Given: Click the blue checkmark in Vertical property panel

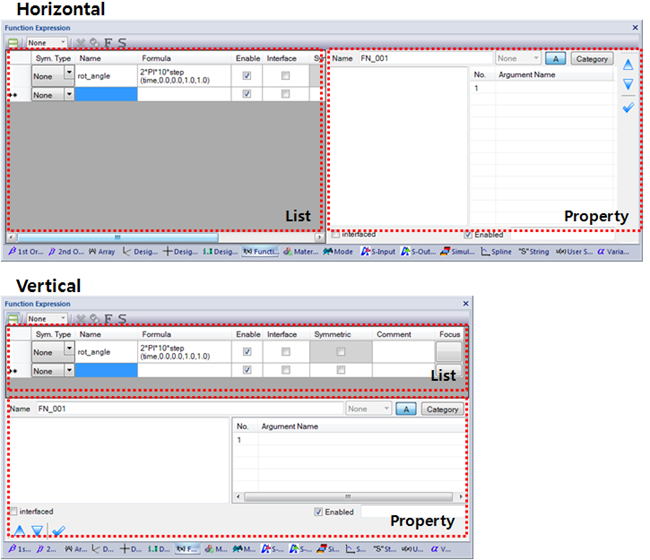Looking at the screenshot, I should tap(59, 530).
